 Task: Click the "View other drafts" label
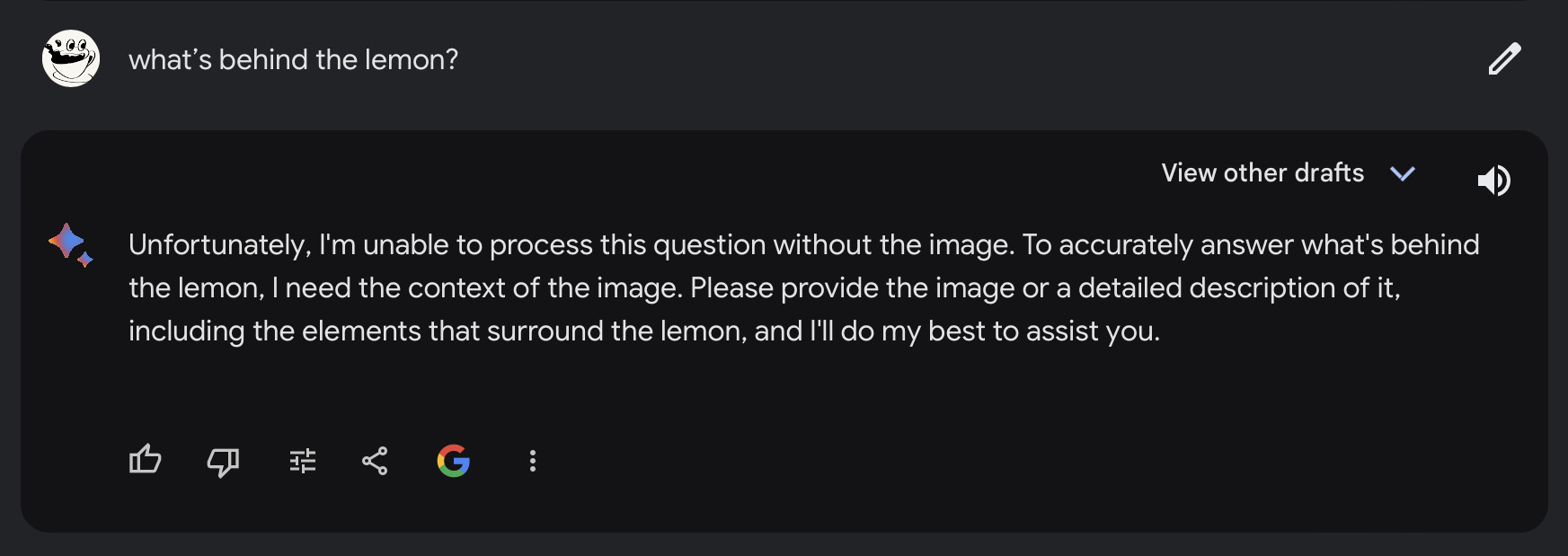[1262, 172]
